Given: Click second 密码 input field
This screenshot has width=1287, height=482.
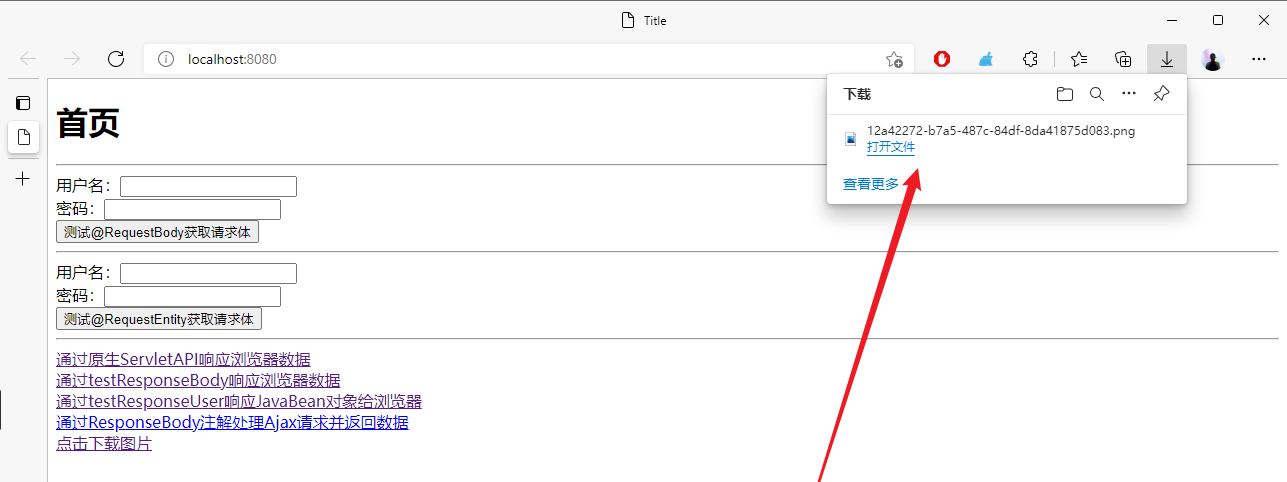Looking at the screenshot, I should coord(192,297).
